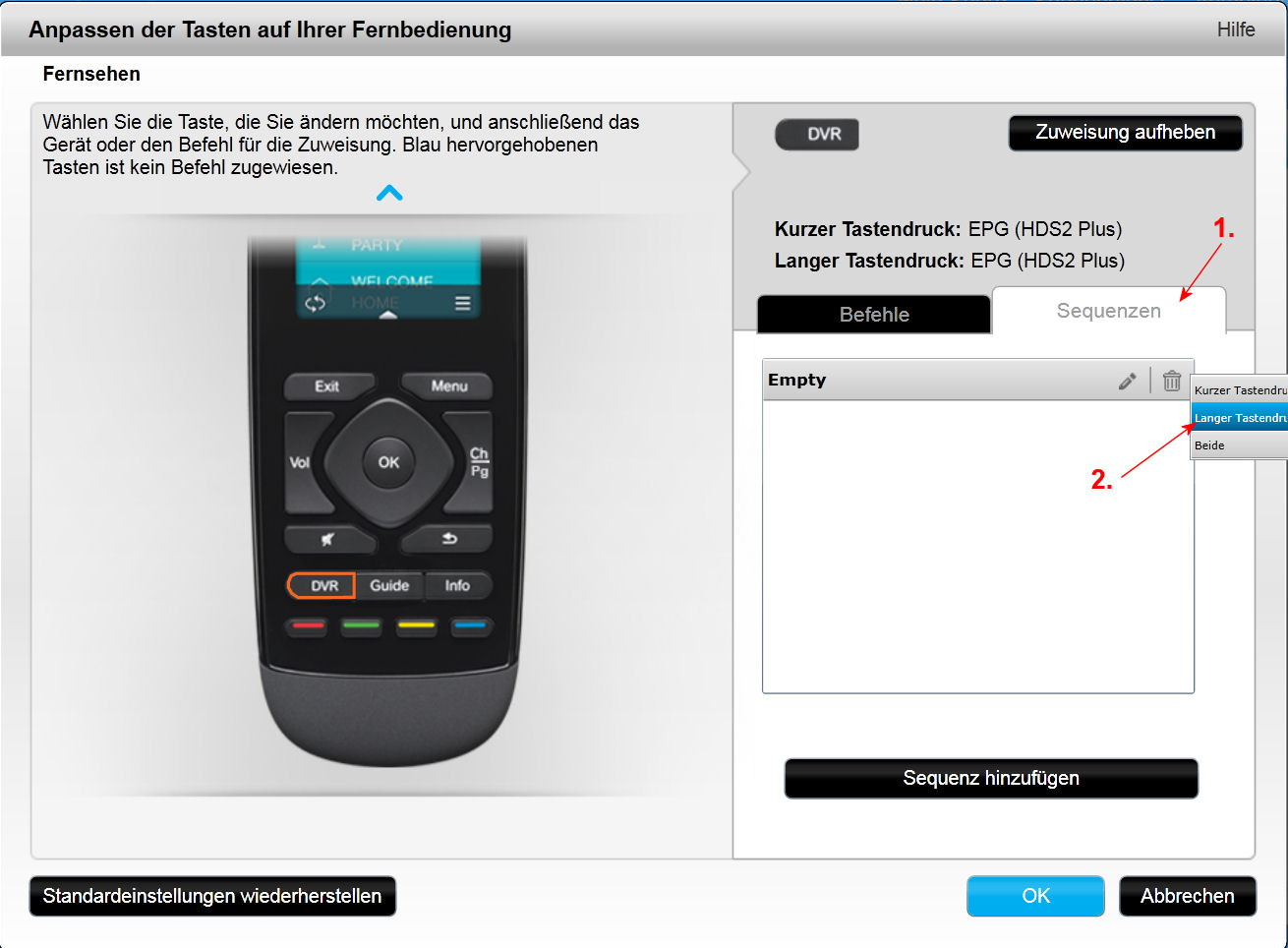Select the DVR button on the remote
The width and height of the screenshot is (1288, 948).
[x=322, y=585]
